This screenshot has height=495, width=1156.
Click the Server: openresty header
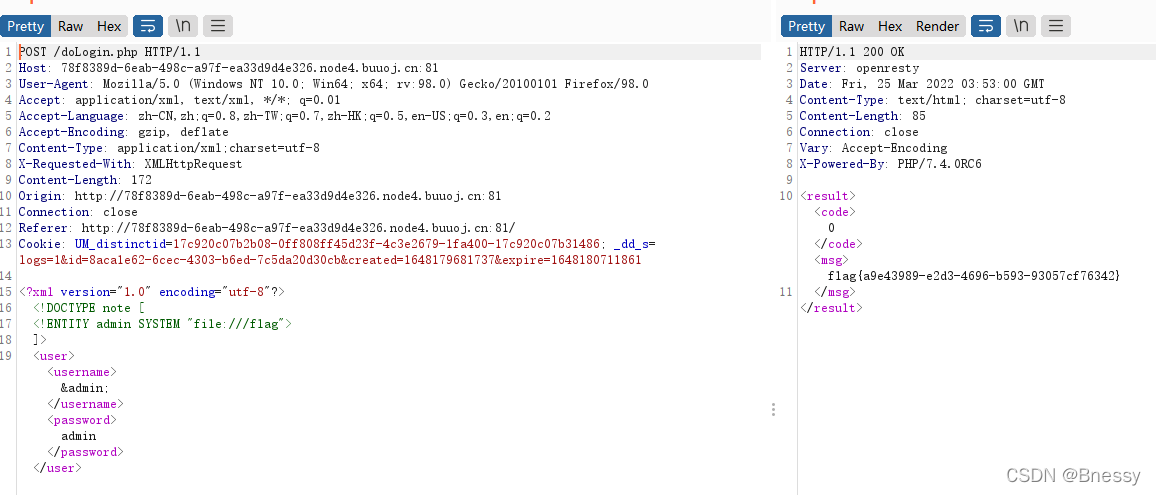tap(859, 68)
